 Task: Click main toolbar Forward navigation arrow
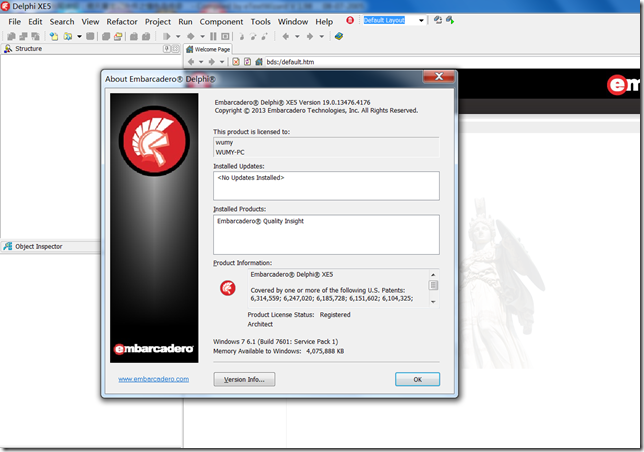pos(310,37)
